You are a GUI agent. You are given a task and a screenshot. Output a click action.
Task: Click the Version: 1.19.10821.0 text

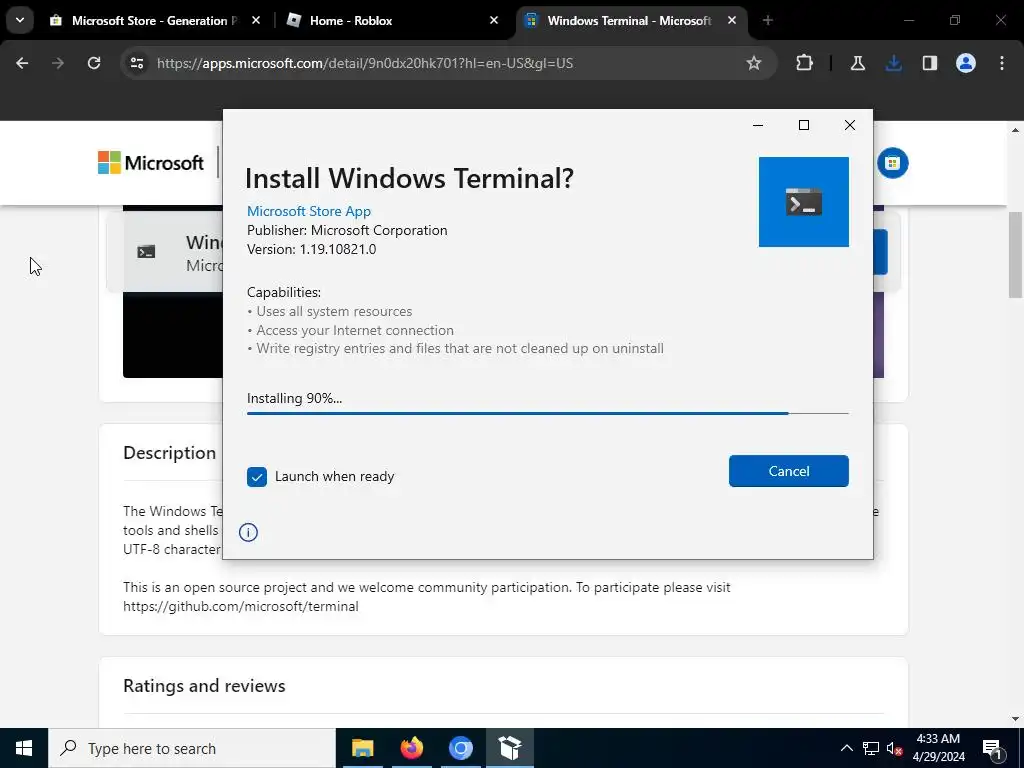312,249
